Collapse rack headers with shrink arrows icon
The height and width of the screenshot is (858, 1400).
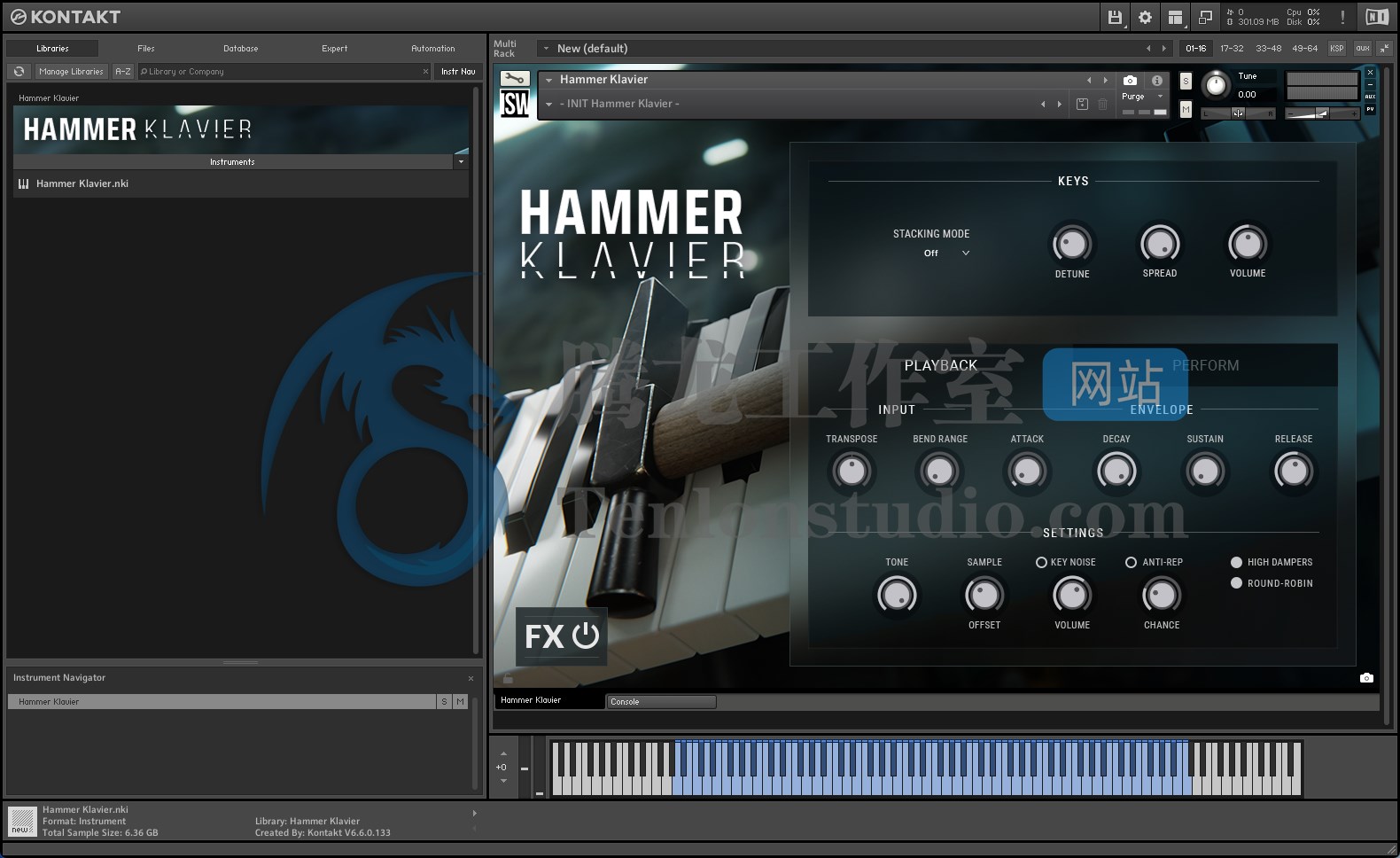point(1385,48)
